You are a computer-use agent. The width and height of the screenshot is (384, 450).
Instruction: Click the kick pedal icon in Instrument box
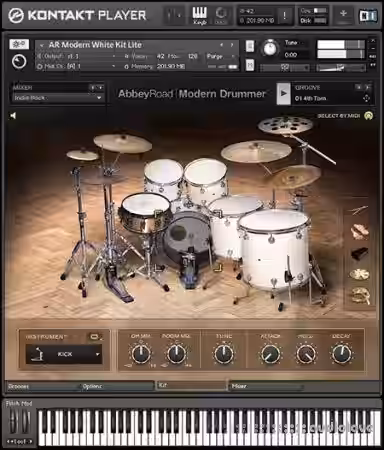36,354
